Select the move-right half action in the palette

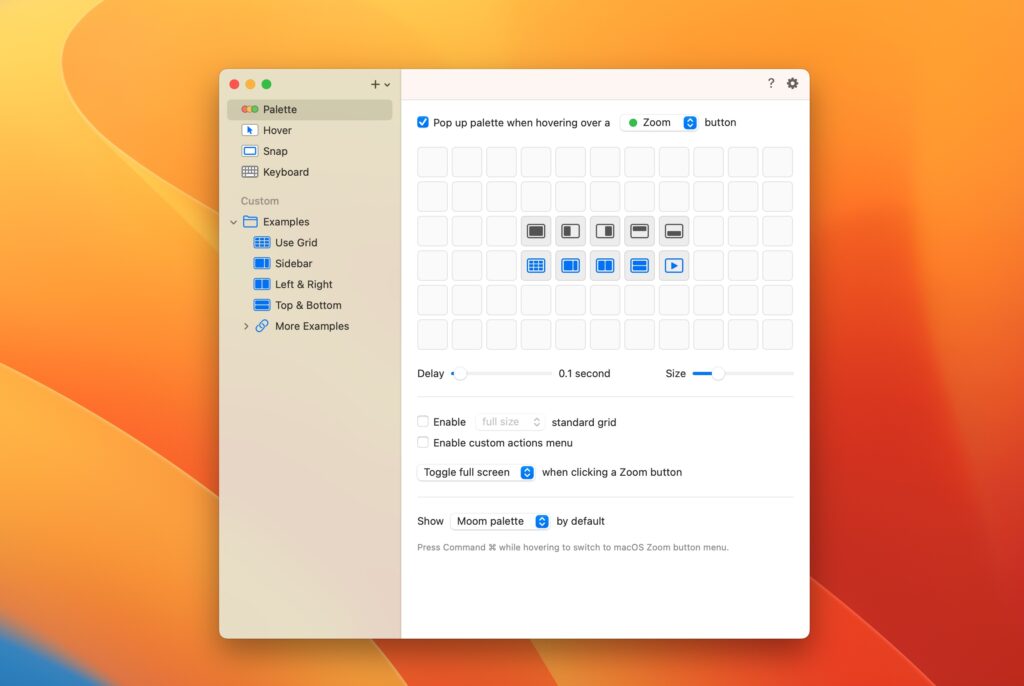click(x=604, y=230)
